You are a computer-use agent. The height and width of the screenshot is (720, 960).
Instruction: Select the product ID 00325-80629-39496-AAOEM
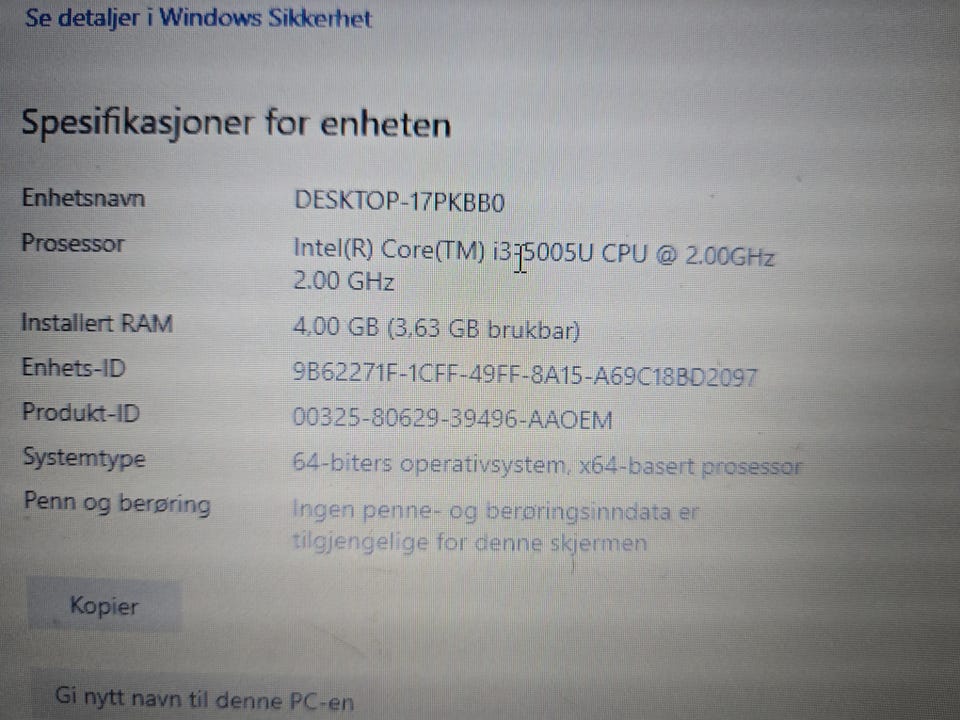(452, 419)
